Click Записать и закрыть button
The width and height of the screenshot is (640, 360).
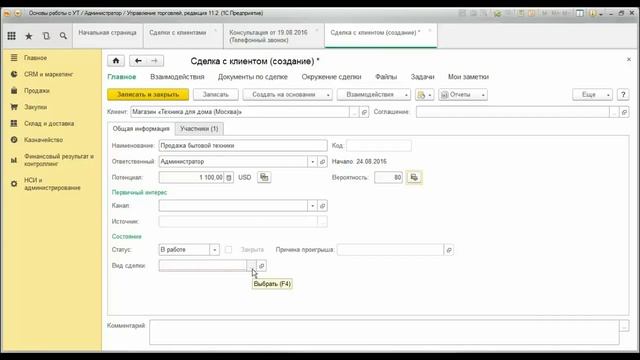148,95
